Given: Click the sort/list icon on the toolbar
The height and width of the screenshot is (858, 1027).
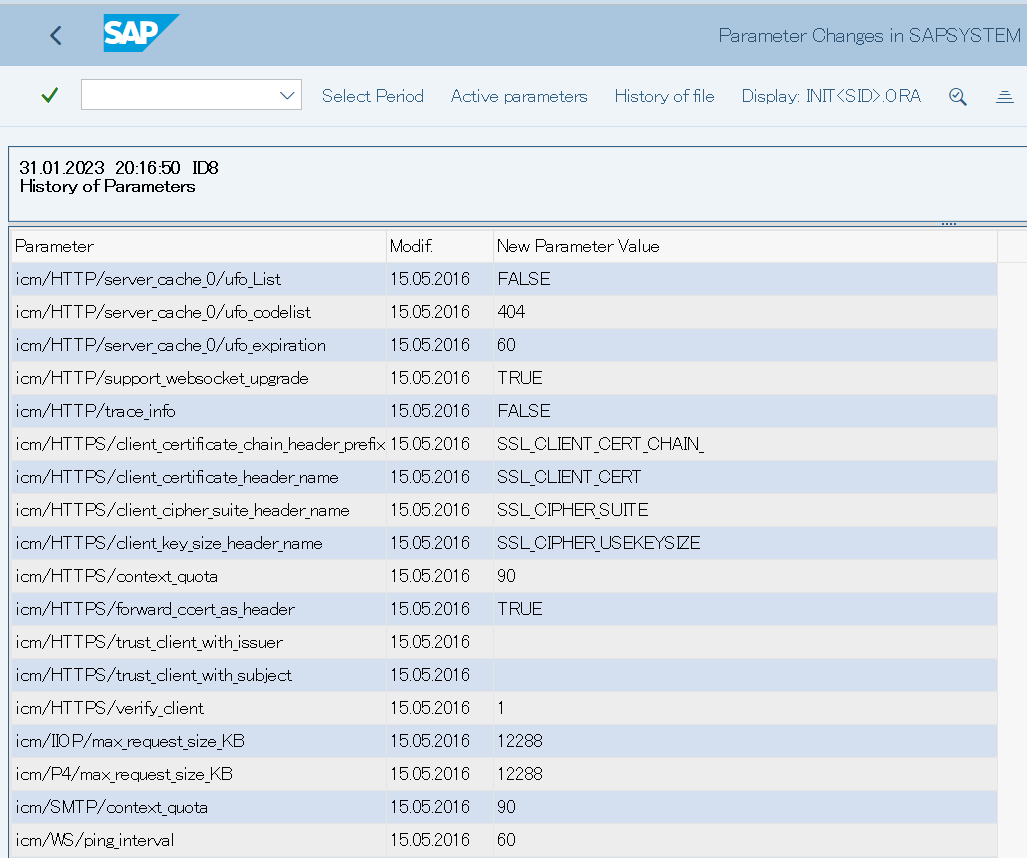Looking at the screenshot, I should coord(1004,96).
